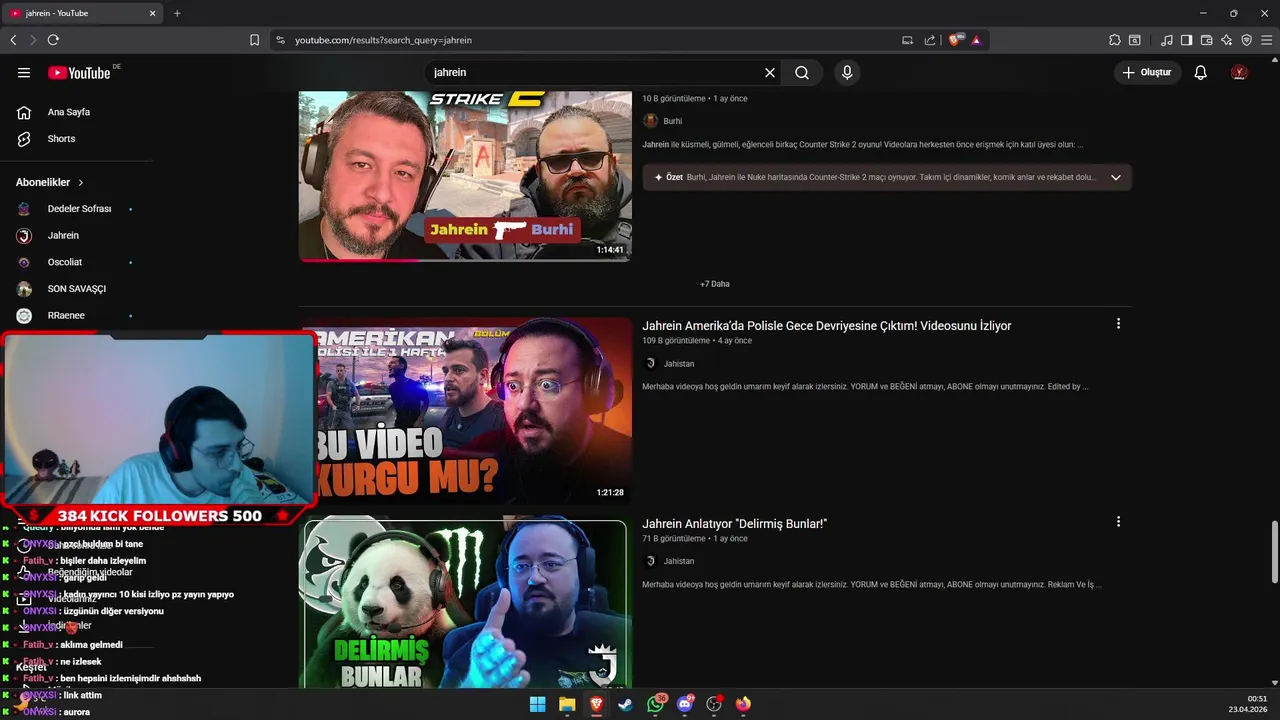Click the page vertical scrollbar thumb
Image resolution: width=1280 pixels, height=720 pixels.
[1274, 552]
